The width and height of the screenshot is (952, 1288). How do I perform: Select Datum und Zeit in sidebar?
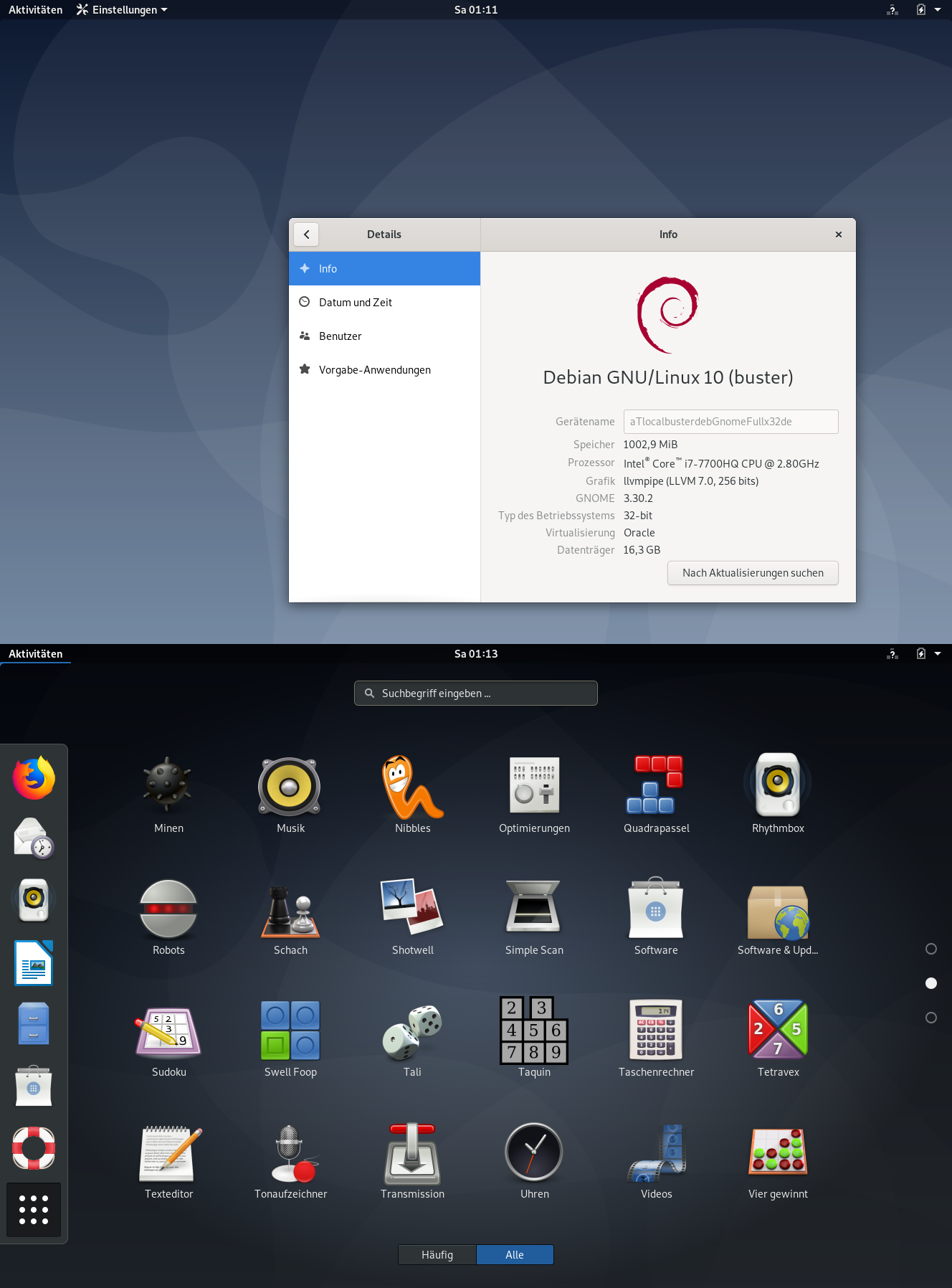click(x=356, y=303)
